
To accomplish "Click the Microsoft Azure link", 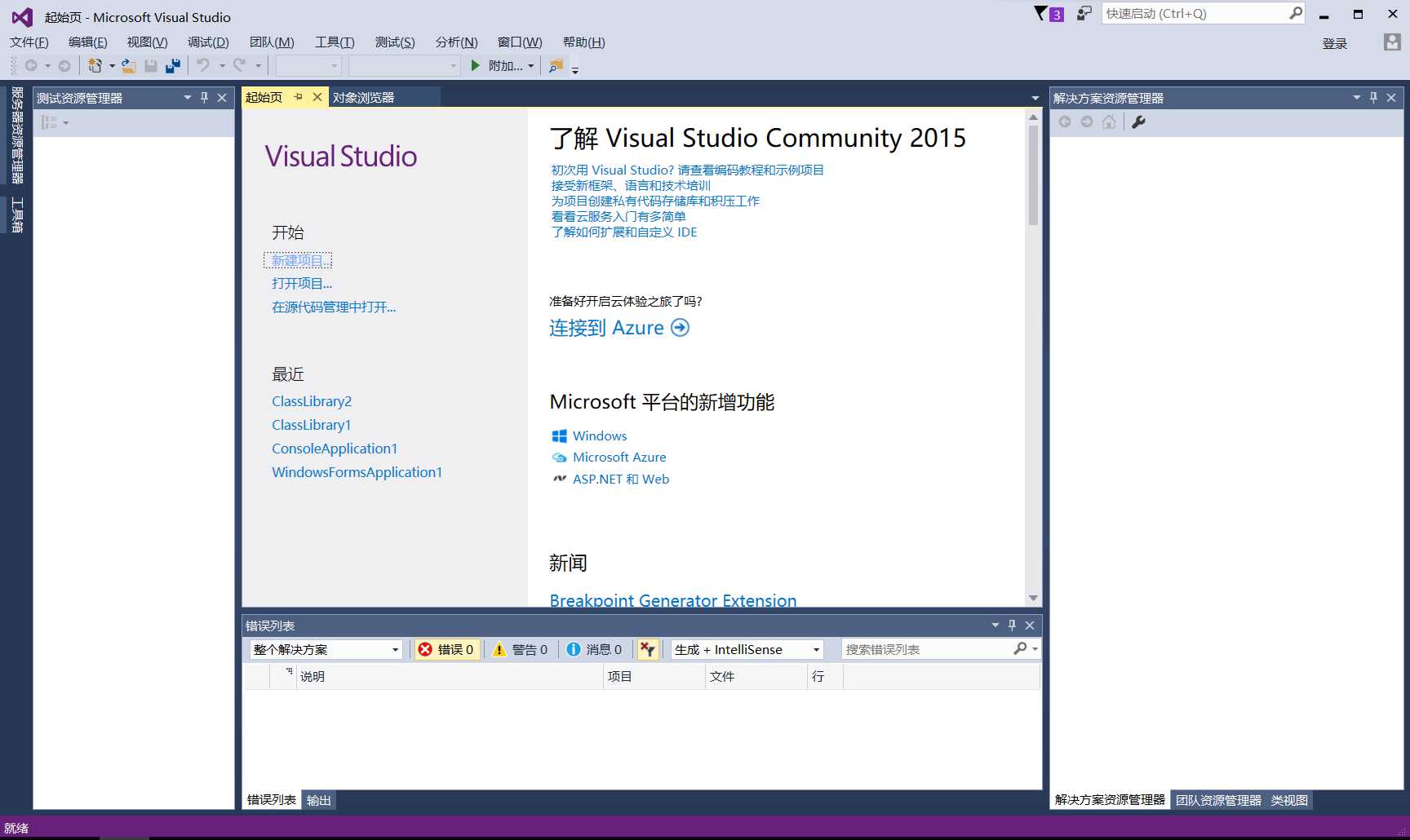I will coord(619,457).
